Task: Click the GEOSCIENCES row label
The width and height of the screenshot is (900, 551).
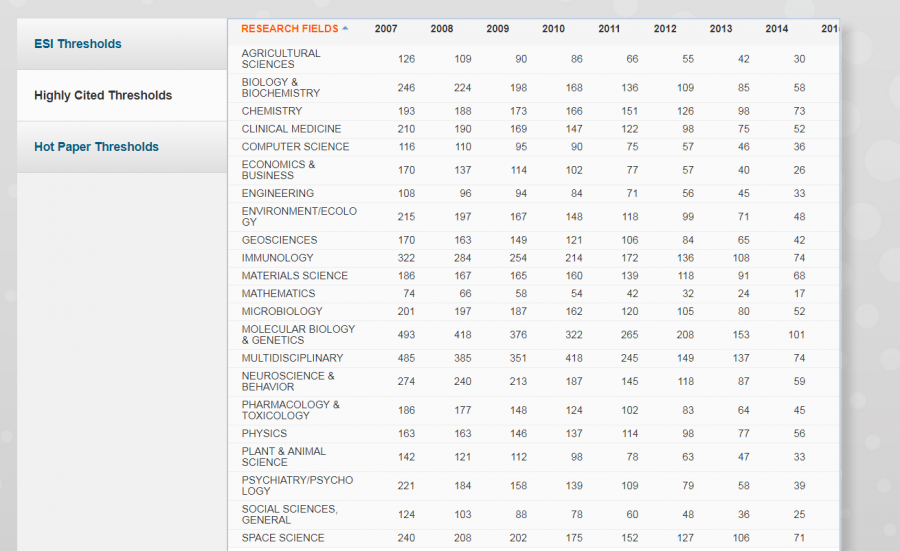Action: coord(279,240)
